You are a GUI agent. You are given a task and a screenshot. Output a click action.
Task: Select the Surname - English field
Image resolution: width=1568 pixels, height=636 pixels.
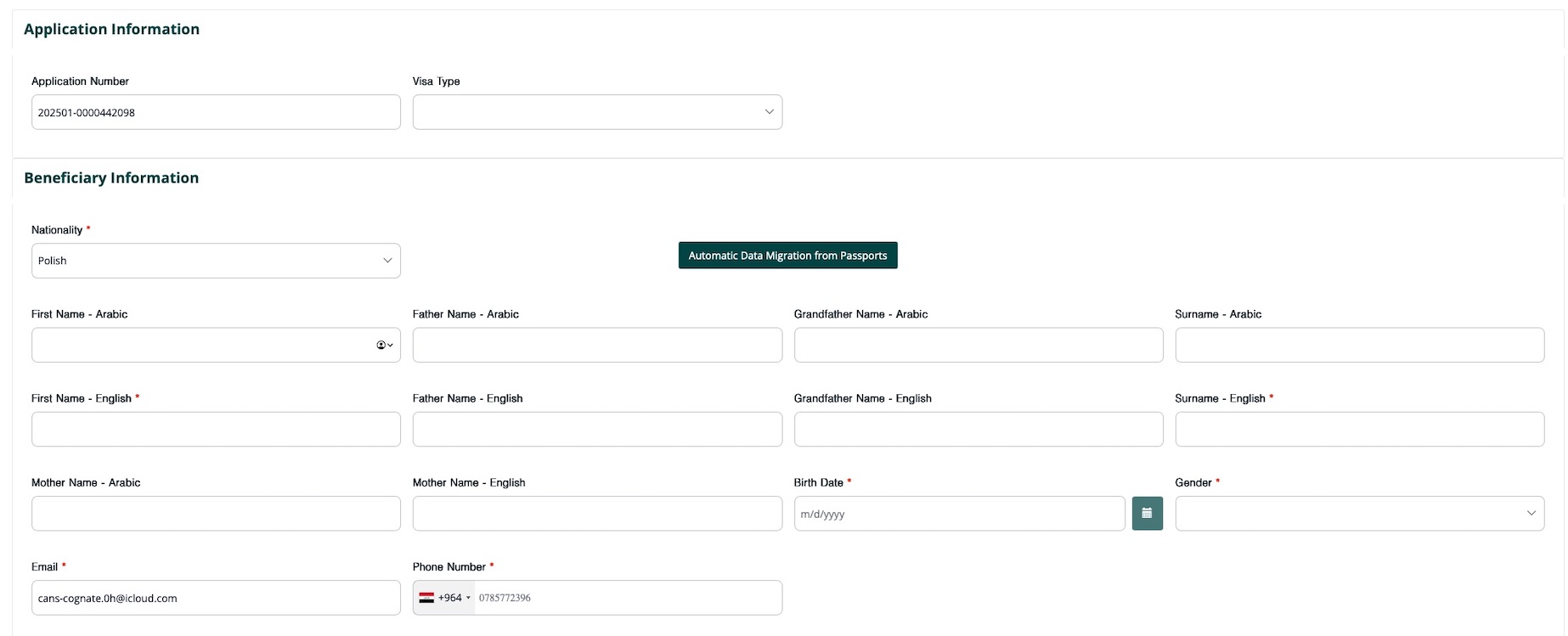click(x=1359, y=430)
